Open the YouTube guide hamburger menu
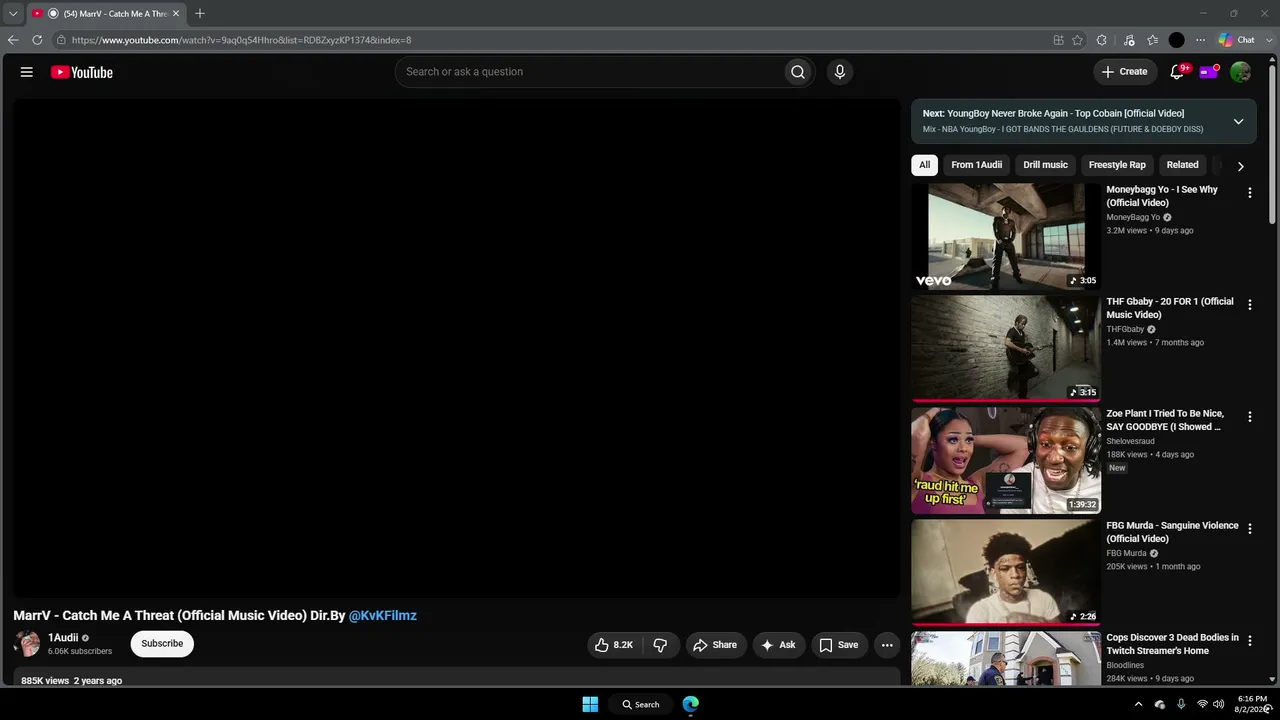Viewport: 1280px width, 720px height. (27, 72)
